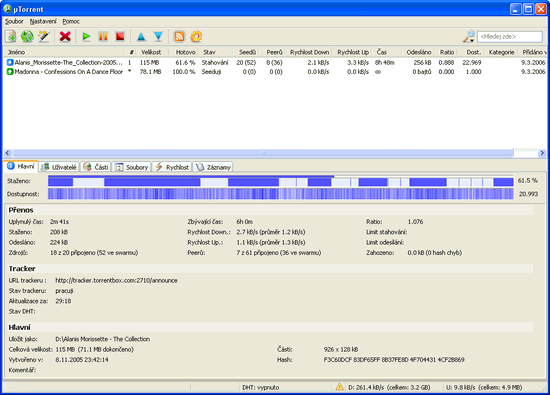Click the Seeduji status cell of Madonna torrent
The image size is (550, 395).
coord(211,72)
